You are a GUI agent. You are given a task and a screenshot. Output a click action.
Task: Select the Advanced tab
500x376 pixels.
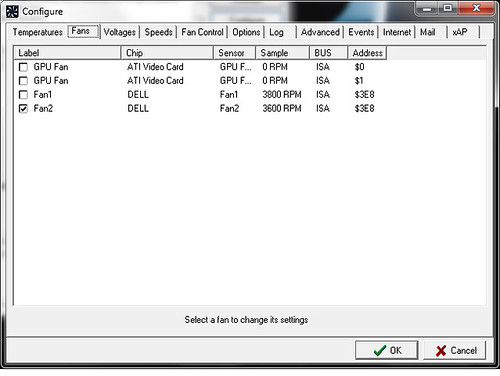[320, 32]
